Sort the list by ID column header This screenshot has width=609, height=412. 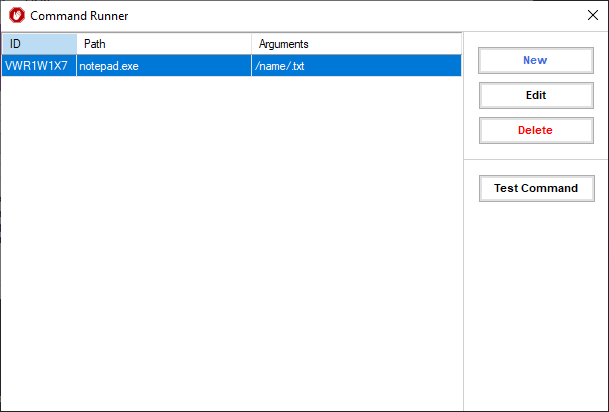39,44
